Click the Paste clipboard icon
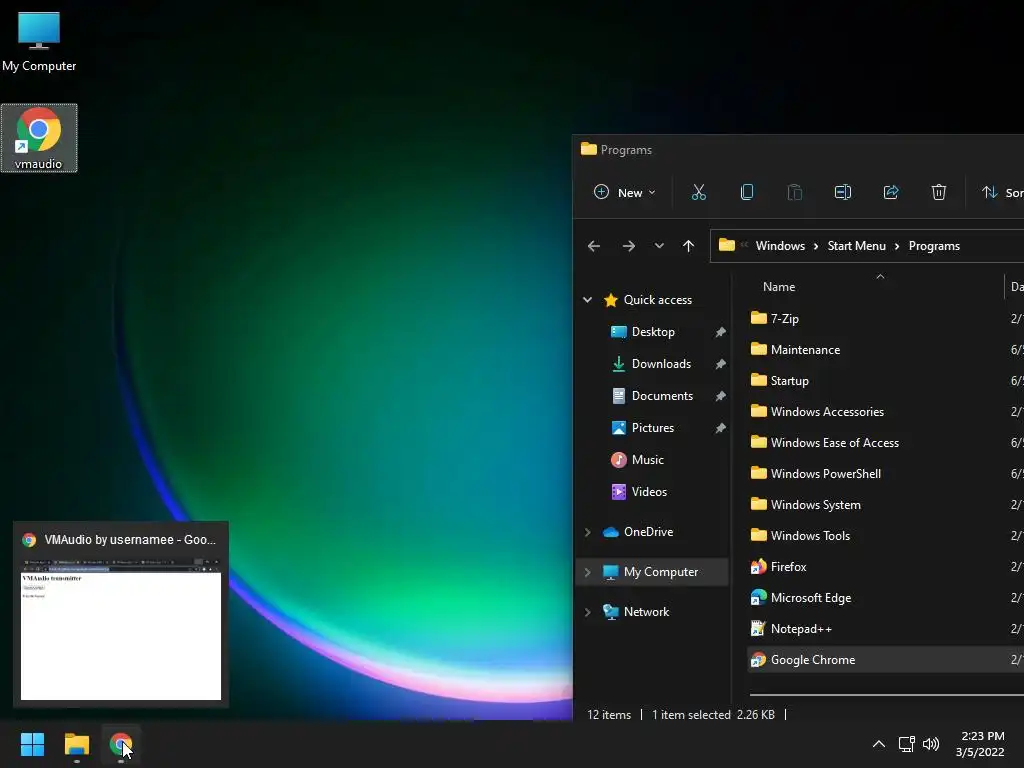 (x=795, y=192)
